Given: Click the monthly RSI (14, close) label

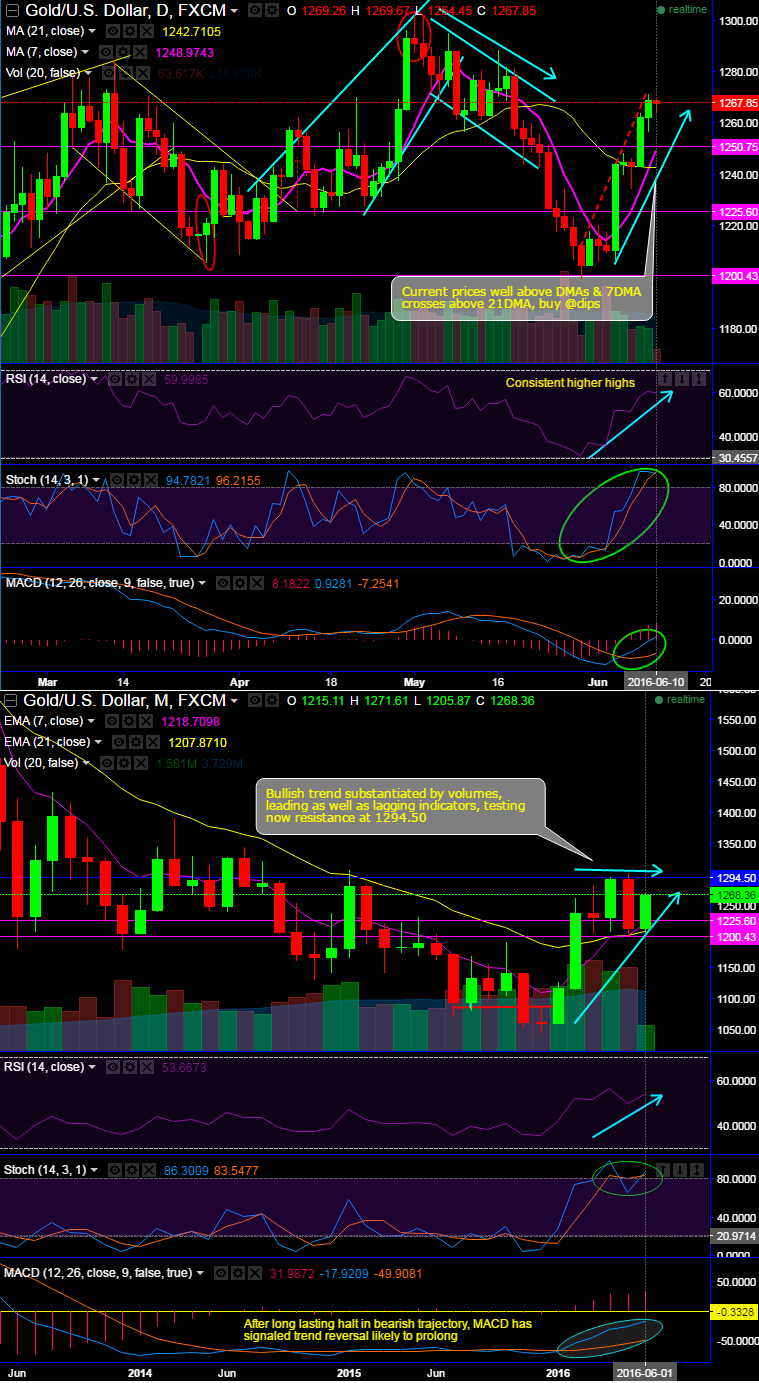Looking at the screenshot, I should pyautogui.click(x=46, y=1067).
